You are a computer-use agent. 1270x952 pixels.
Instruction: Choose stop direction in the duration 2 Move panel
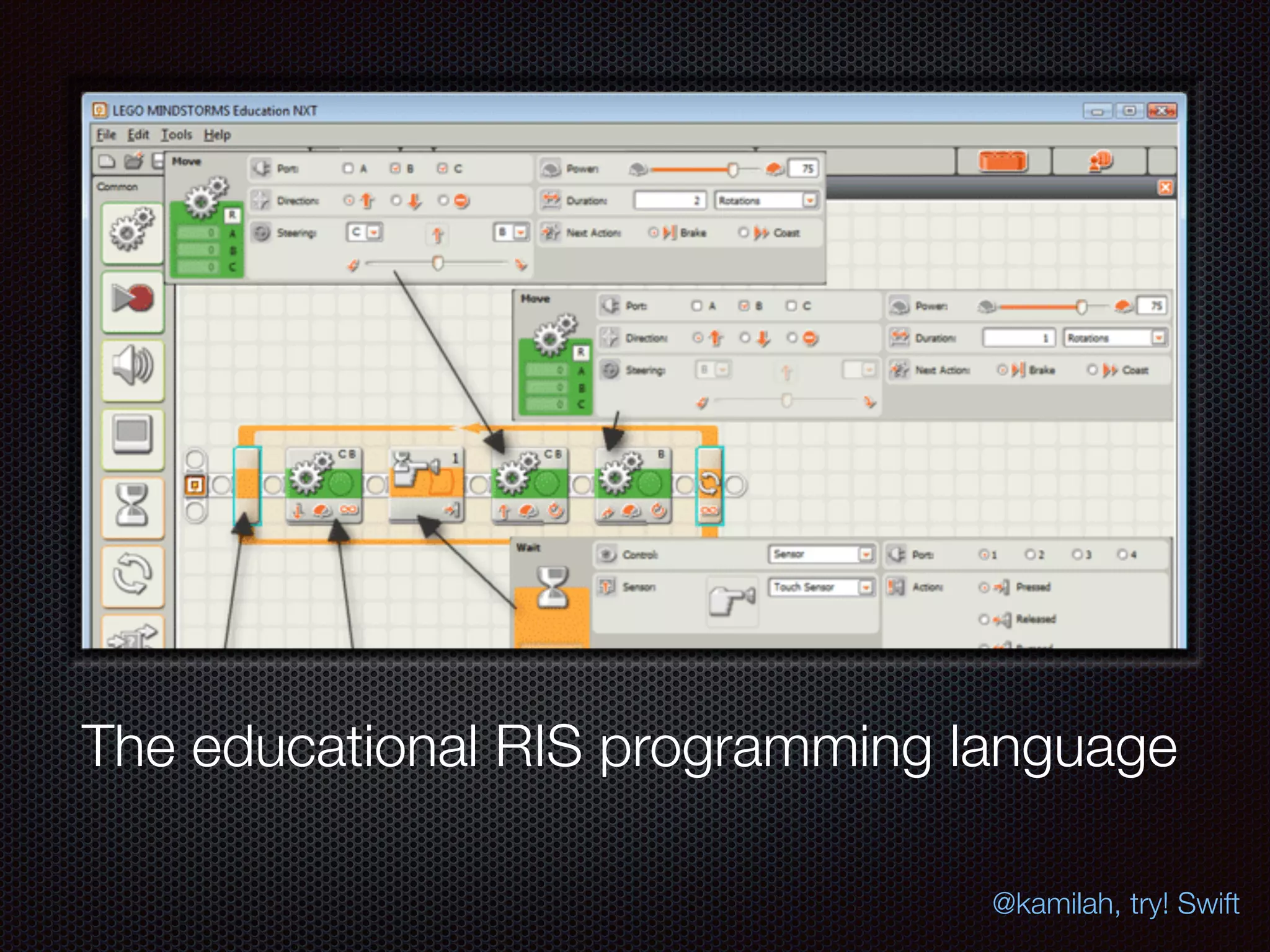443,200
